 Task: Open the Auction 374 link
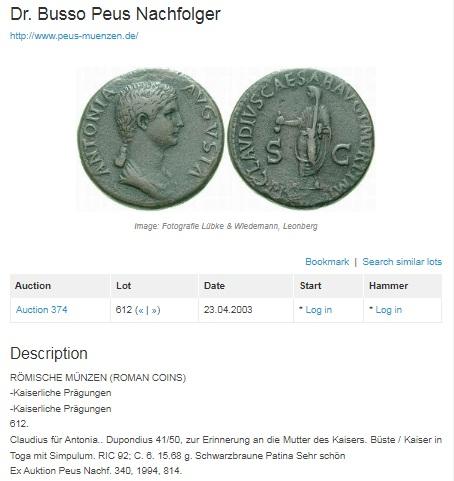pyautogui.click(x=42, y=310)
